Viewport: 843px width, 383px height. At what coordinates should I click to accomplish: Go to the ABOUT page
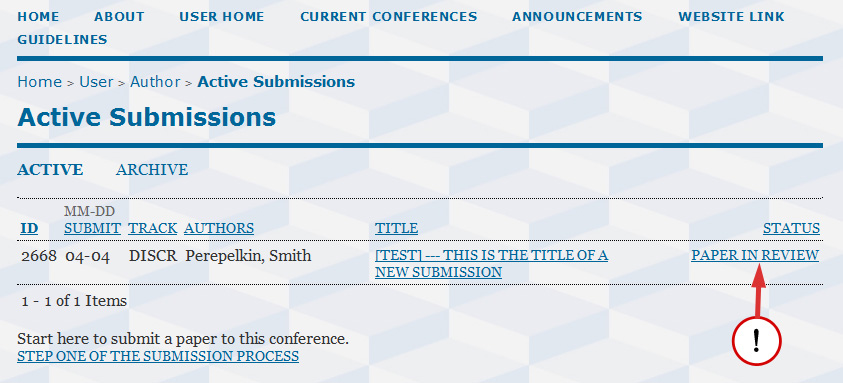coord(119,17)
